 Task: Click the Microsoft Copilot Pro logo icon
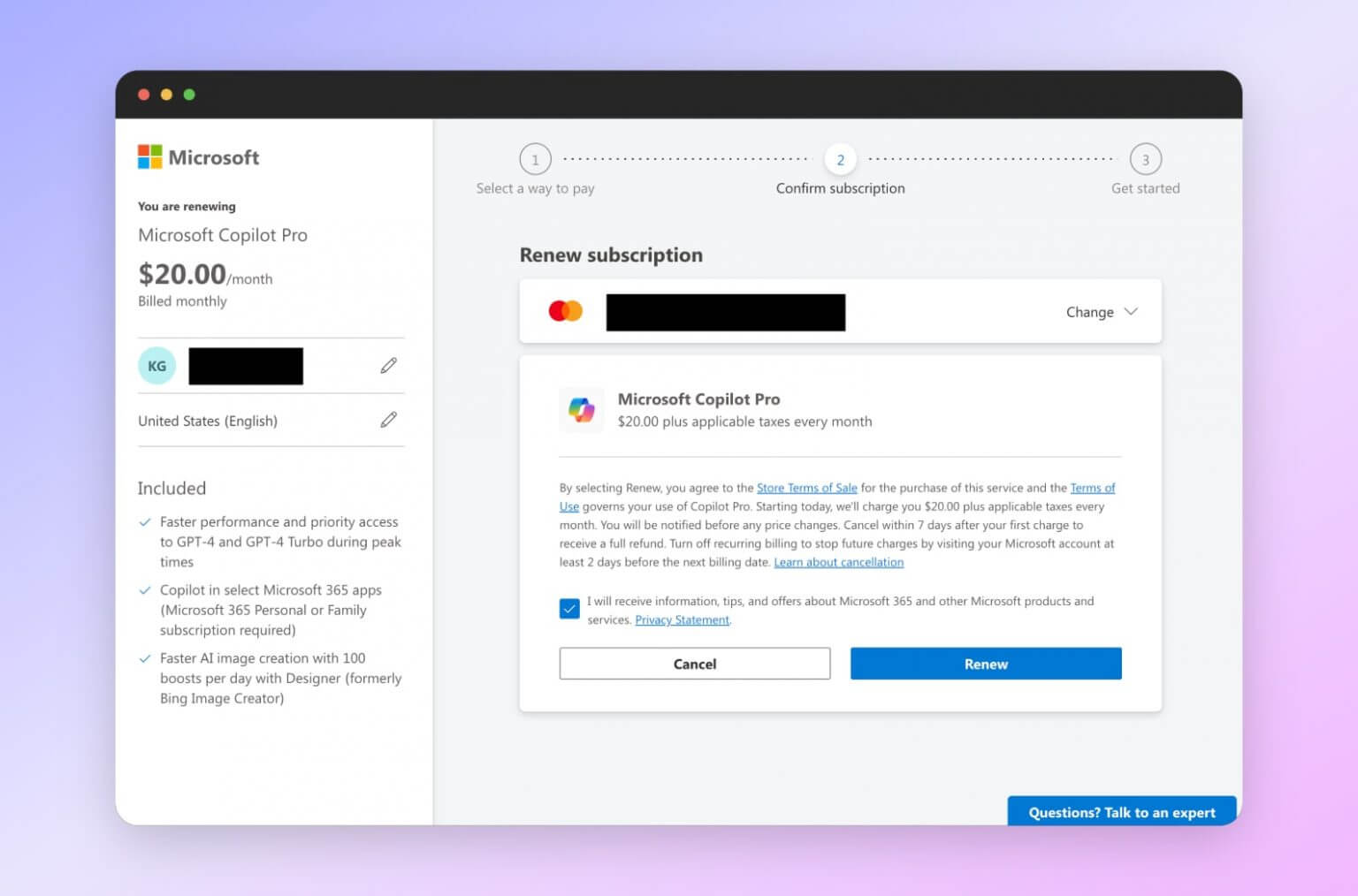(582, 409)
